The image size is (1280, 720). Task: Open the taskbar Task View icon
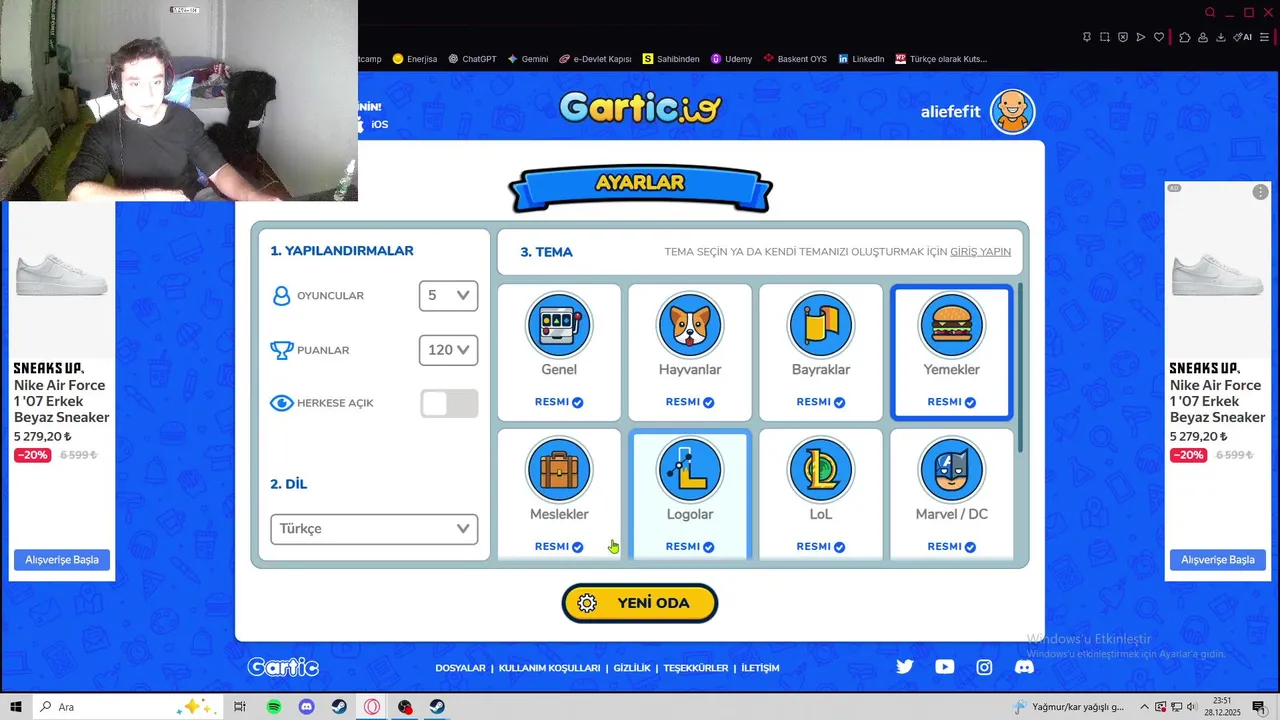(x=240, y=707)
